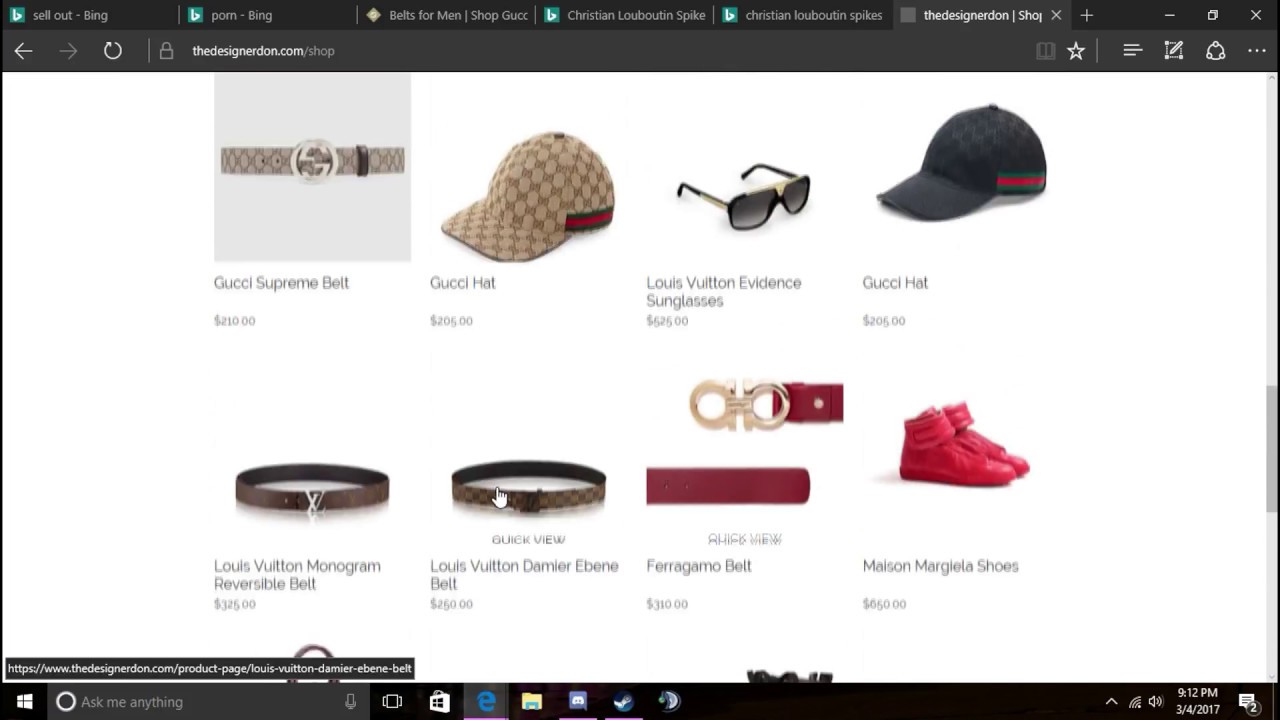Switch to christian louboutin spikes Bing tab
The height and width of the screenshot is (720, 1280).
pos(801,15)
